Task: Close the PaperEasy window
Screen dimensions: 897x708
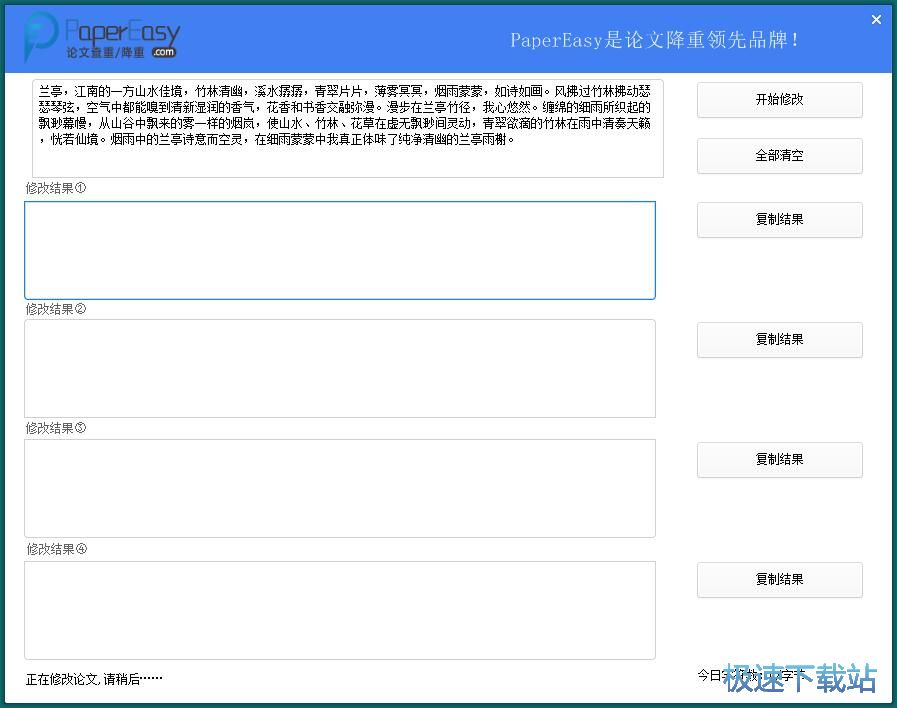Action: tap(876, 20)
